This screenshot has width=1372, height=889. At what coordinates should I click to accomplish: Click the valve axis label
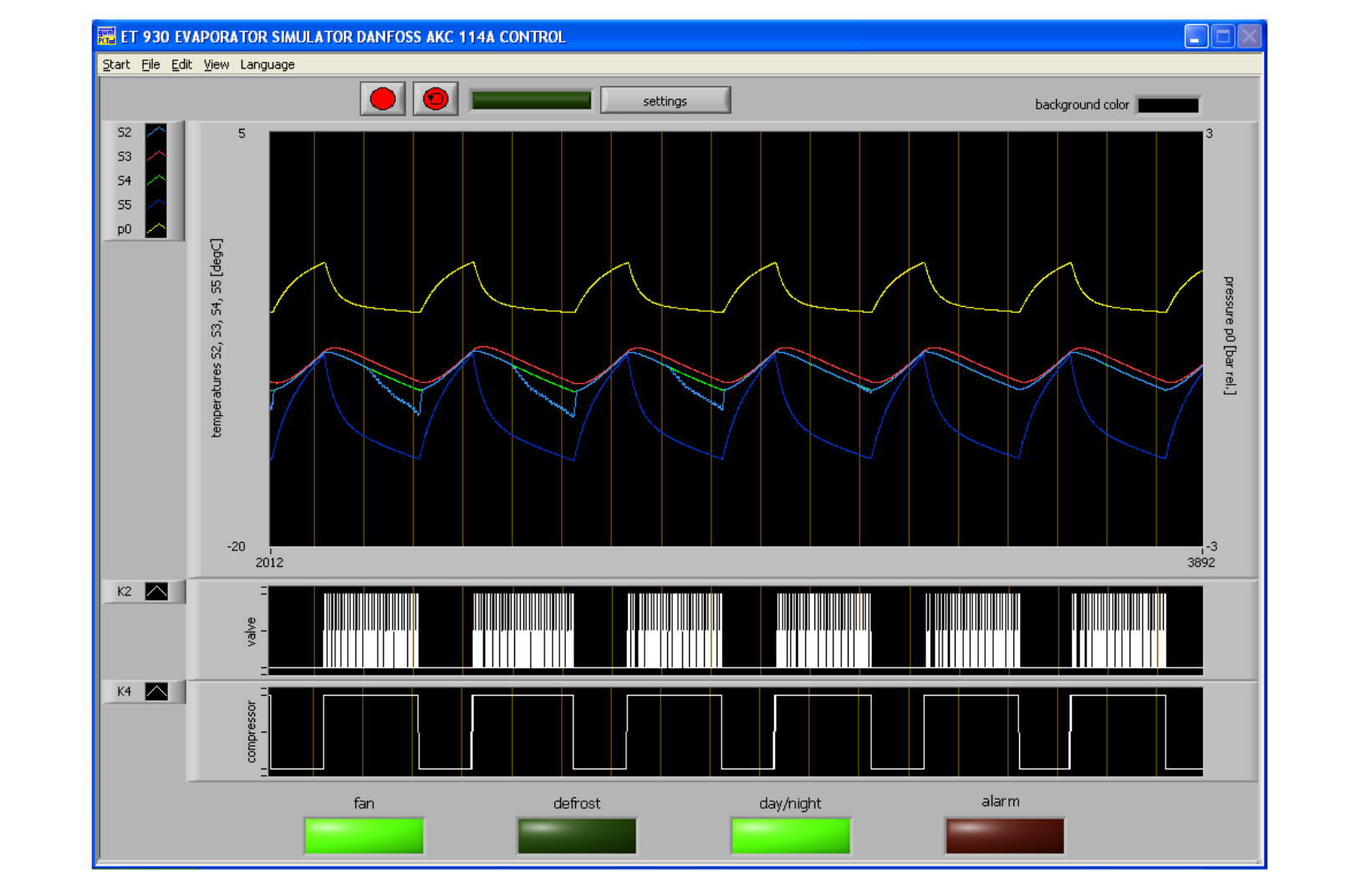point(251,631)
